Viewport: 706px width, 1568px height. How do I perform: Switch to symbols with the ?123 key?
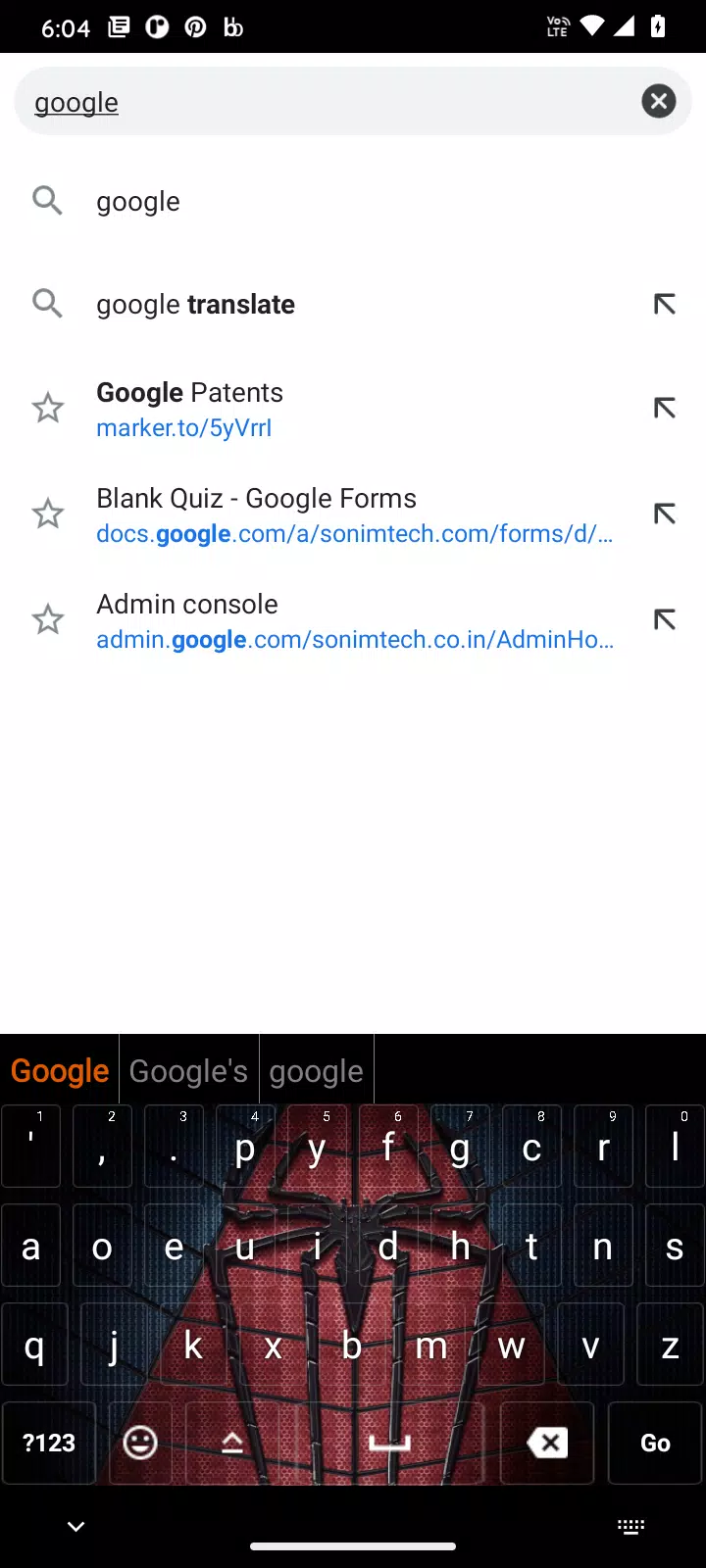point(49,1443)
